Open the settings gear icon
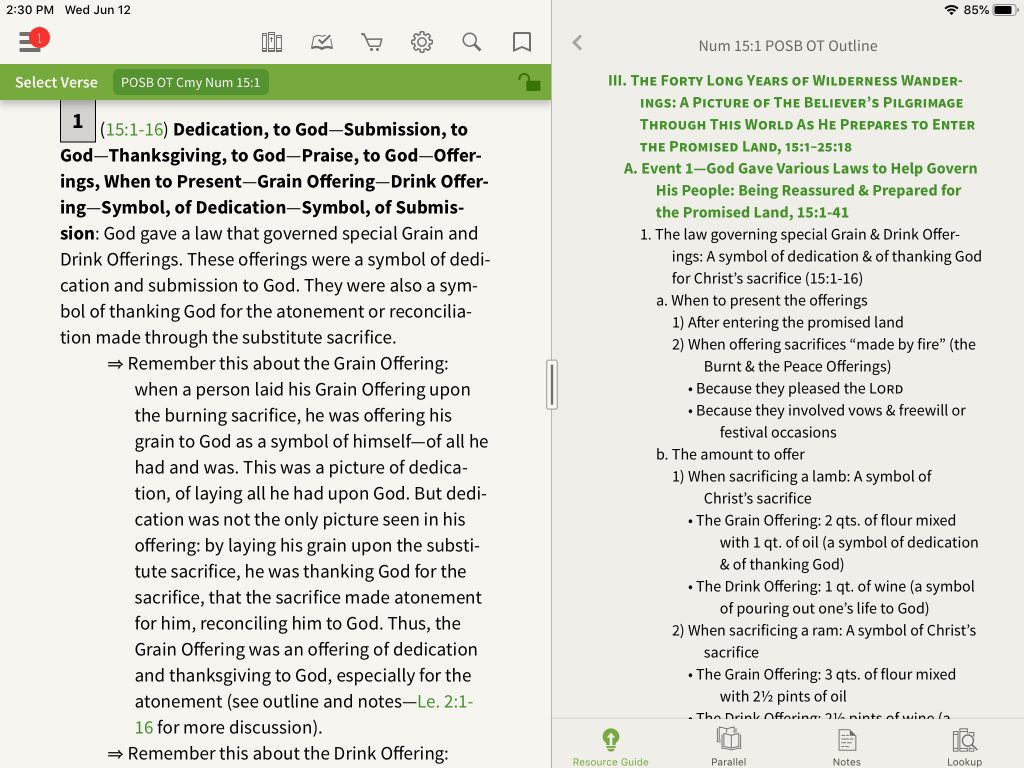The height and width of the screenshot is (768, 1024). tap(422, 42)
